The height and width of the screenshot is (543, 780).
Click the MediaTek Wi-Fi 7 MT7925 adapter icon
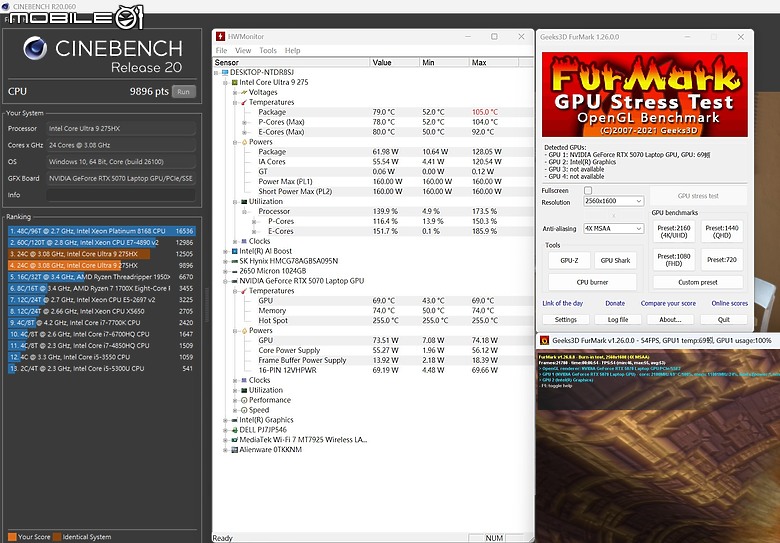(x=234, y=440)
